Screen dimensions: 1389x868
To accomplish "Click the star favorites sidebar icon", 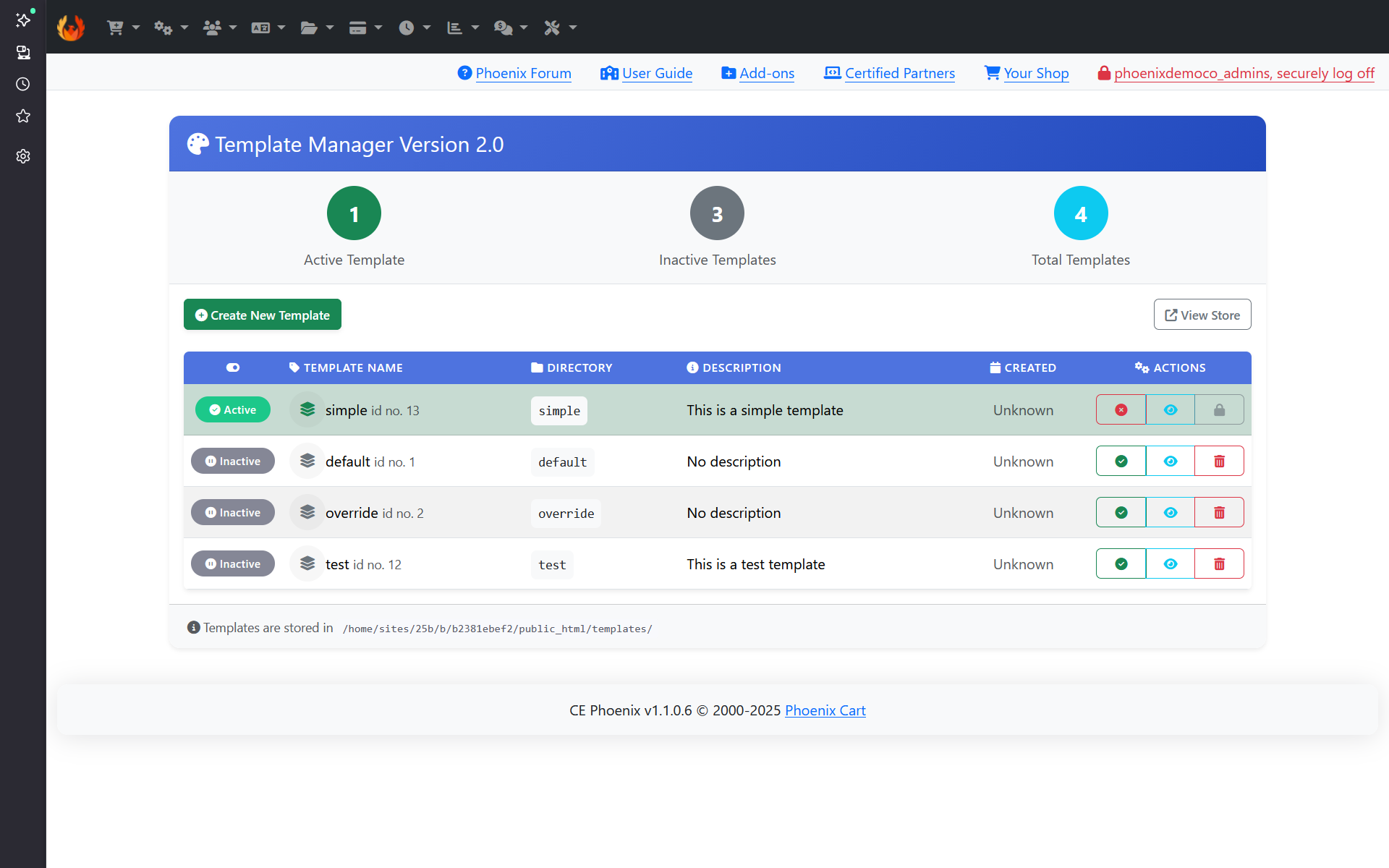I will pos(23,116).
